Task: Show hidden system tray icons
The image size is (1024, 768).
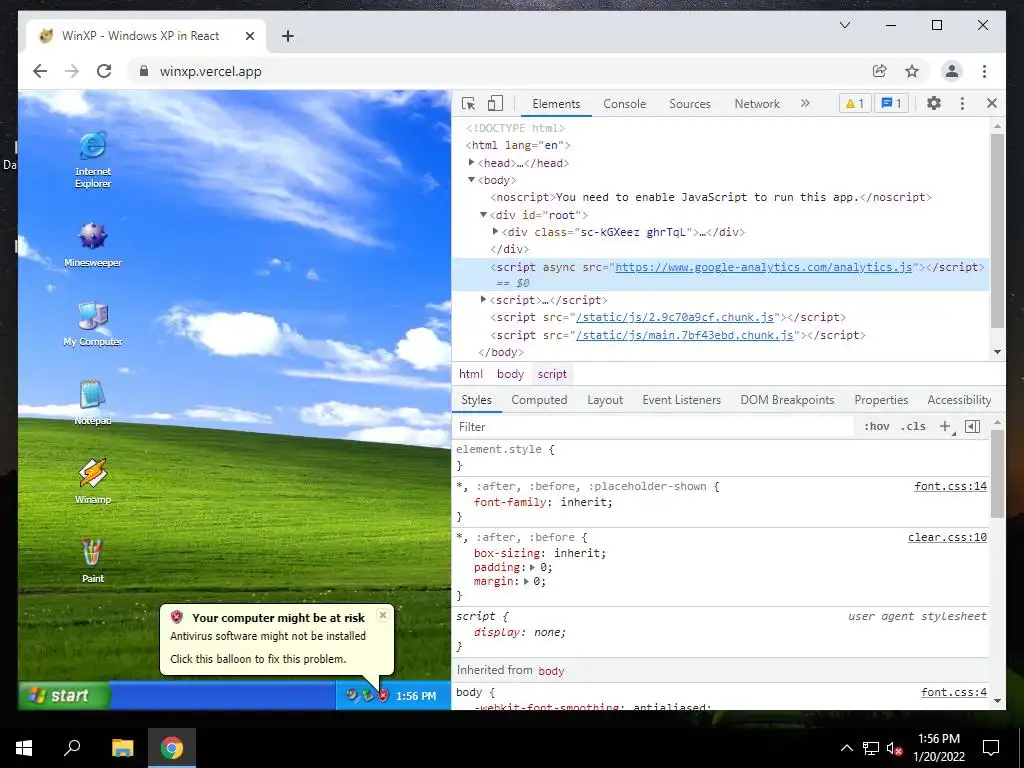Action: 846,748
